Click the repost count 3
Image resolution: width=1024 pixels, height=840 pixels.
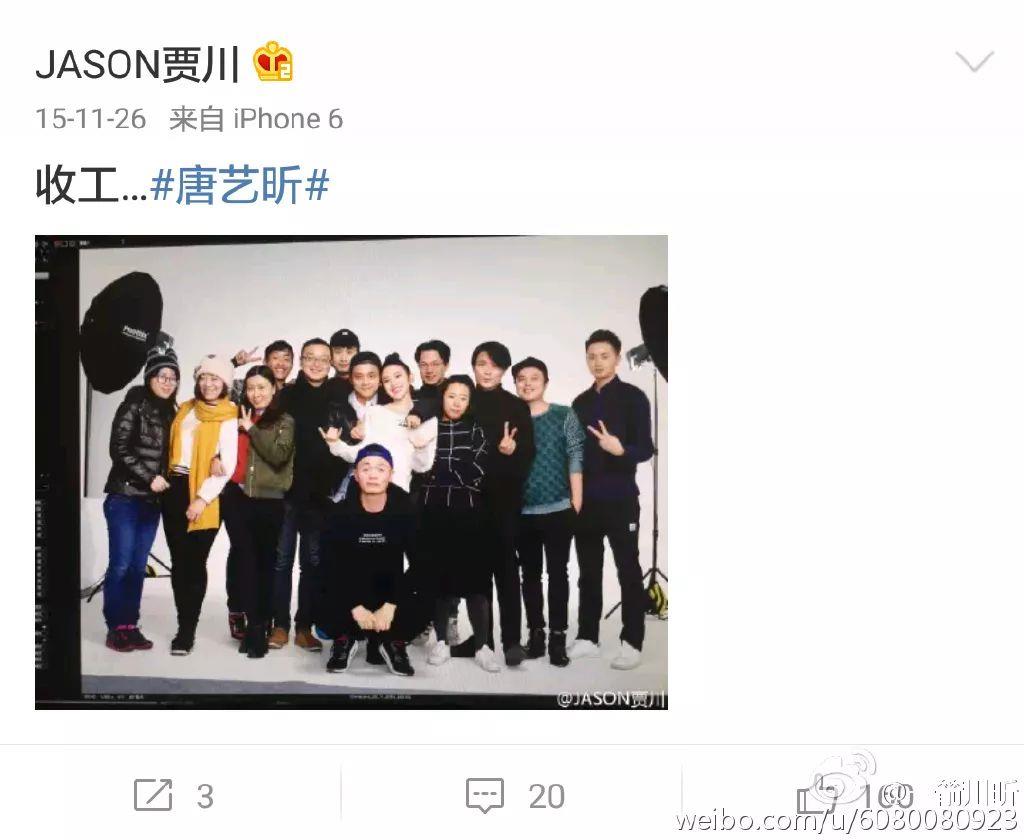[205, 796]
